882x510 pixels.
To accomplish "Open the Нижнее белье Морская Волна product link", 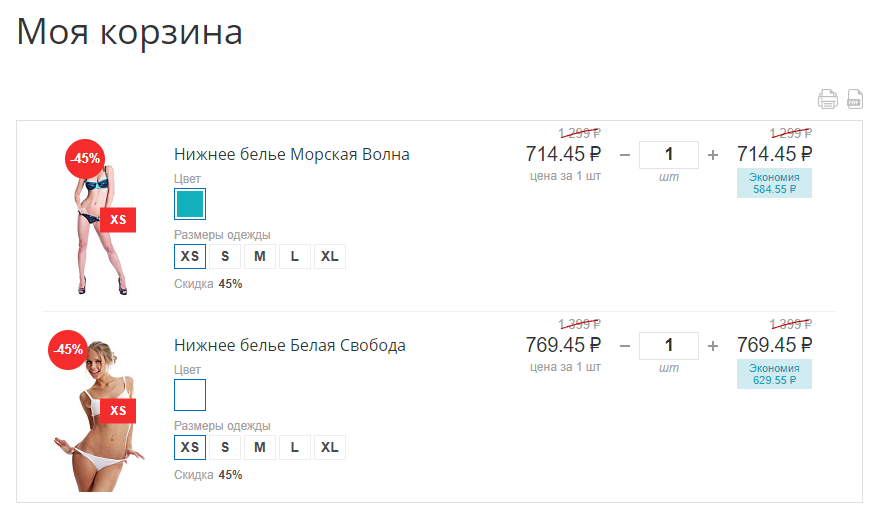I will point(292,155).
